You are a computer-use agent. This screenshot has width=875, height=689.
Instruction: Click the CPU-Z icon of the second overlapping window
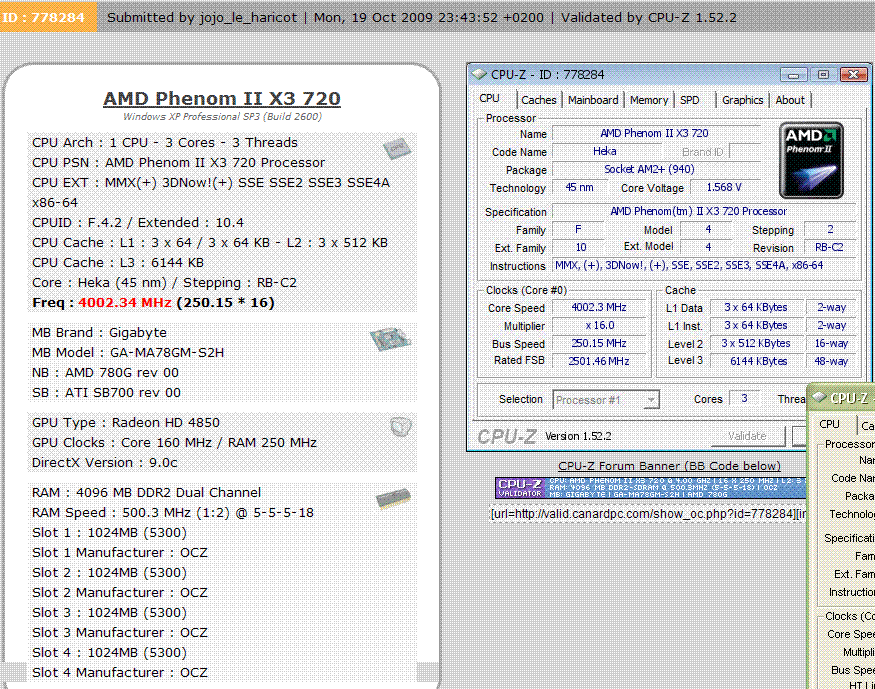click(x=819, y=397)
